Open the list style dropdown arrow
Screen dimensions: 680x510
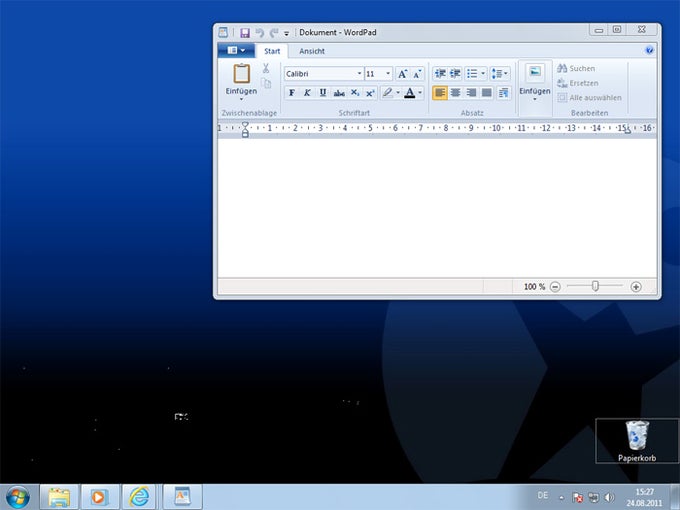coord(483,74)
